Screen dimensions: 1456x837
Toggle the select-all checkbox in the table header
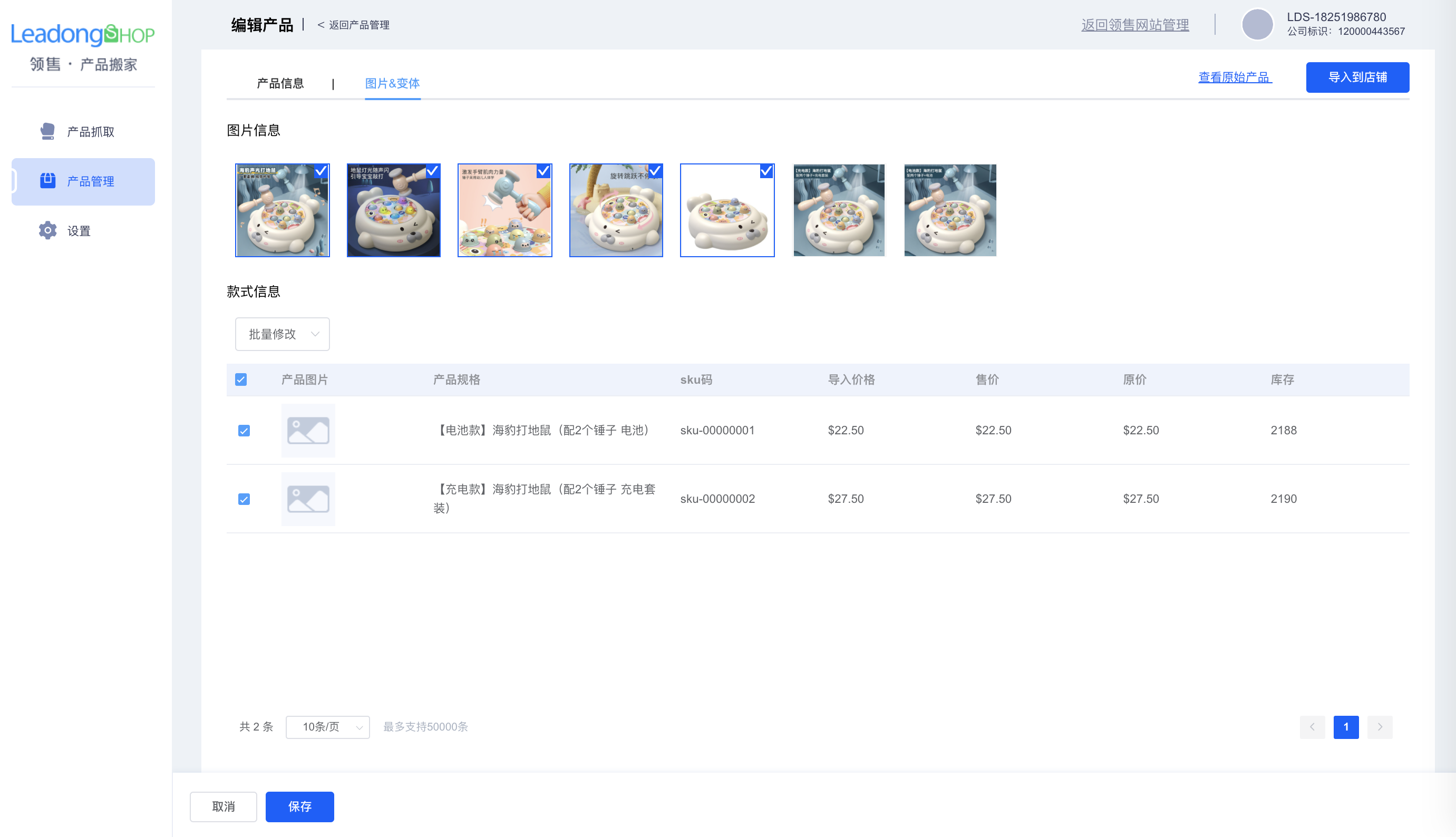coord(241,379)
